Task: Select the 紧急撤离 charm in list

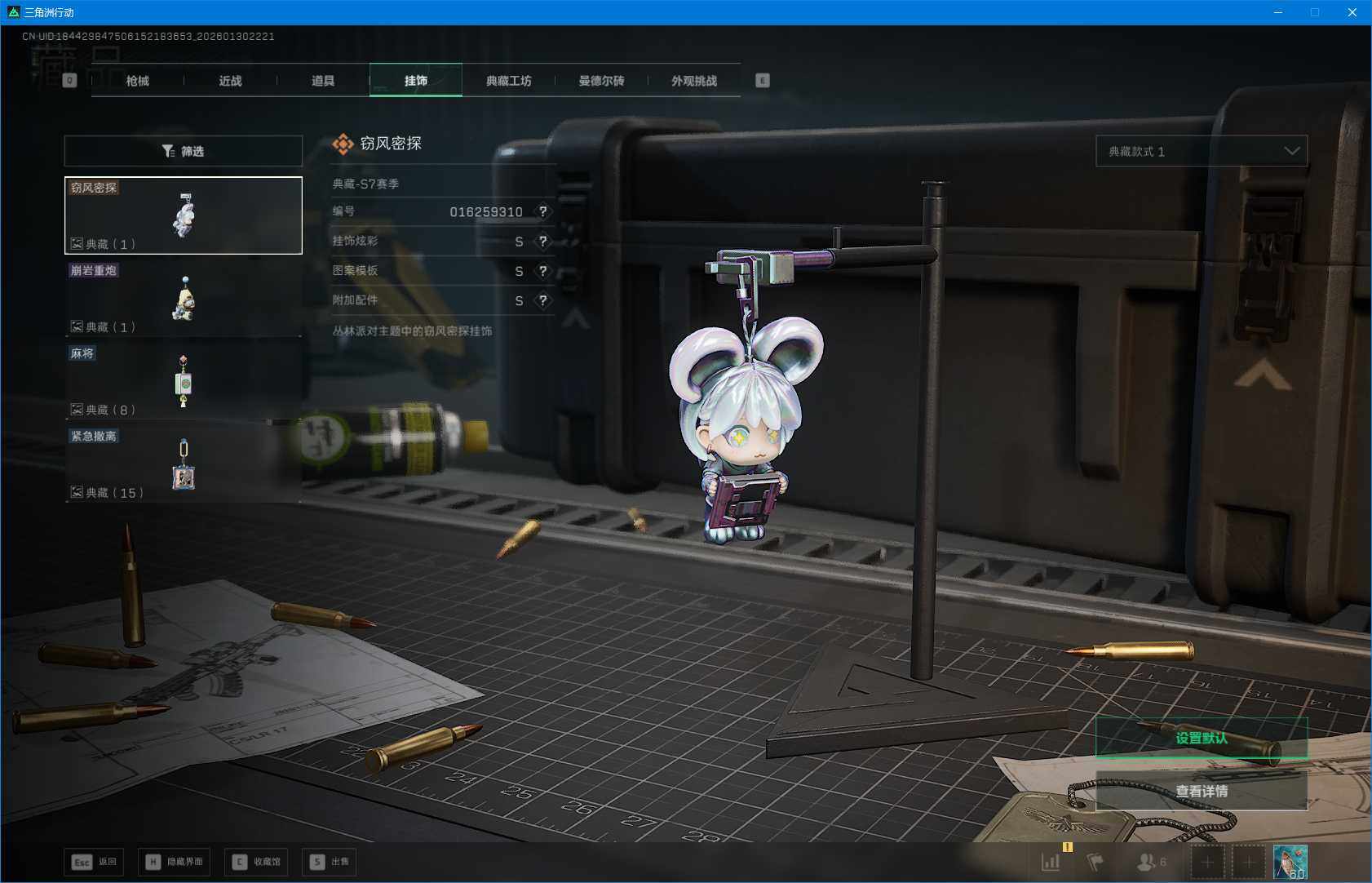Action: pyautogui.click(x=184, y=464)
